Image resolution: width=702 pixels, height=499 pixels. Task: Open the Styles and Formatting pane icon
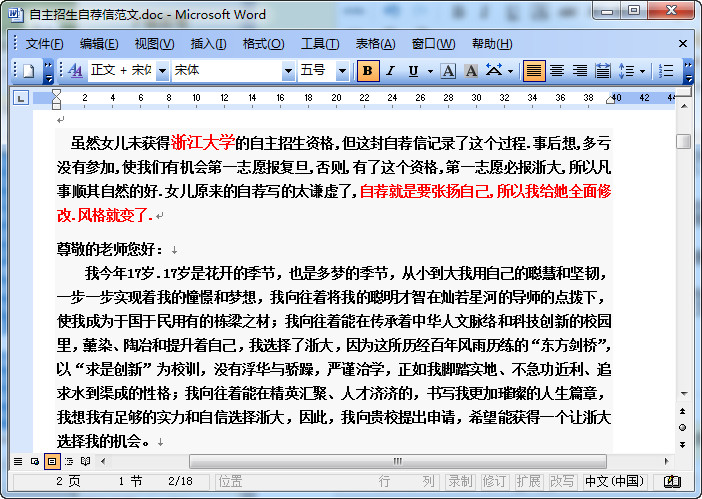pyautogui.click(x=75, y=71)
